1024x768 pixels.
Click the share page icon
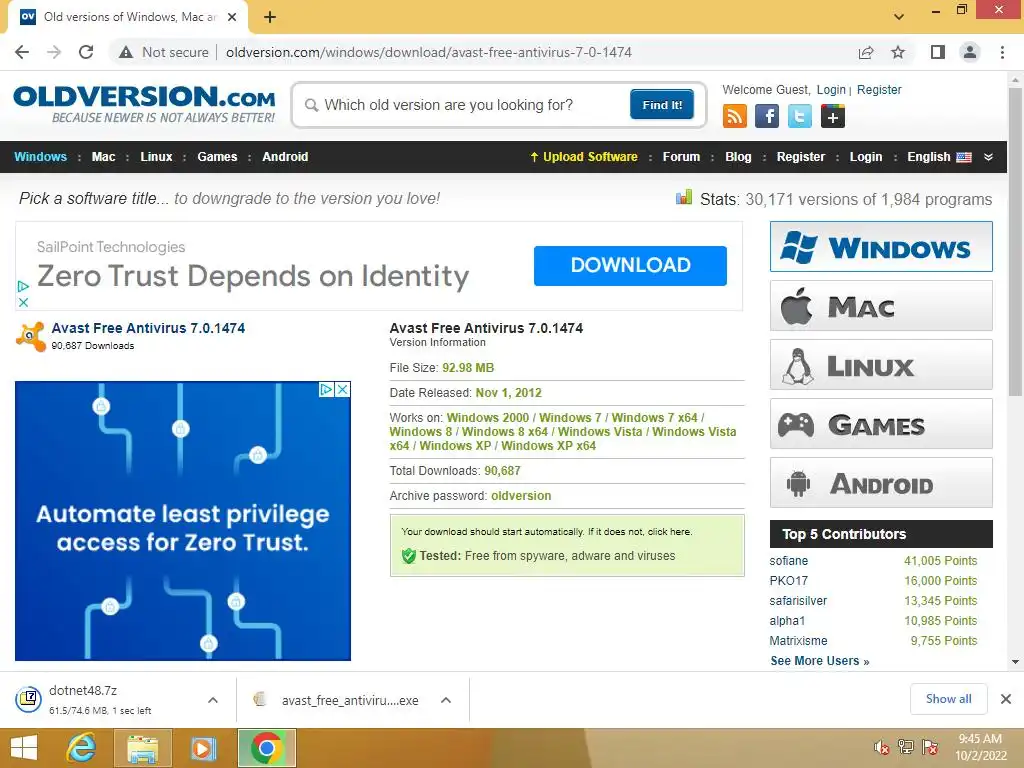point(866,52)
